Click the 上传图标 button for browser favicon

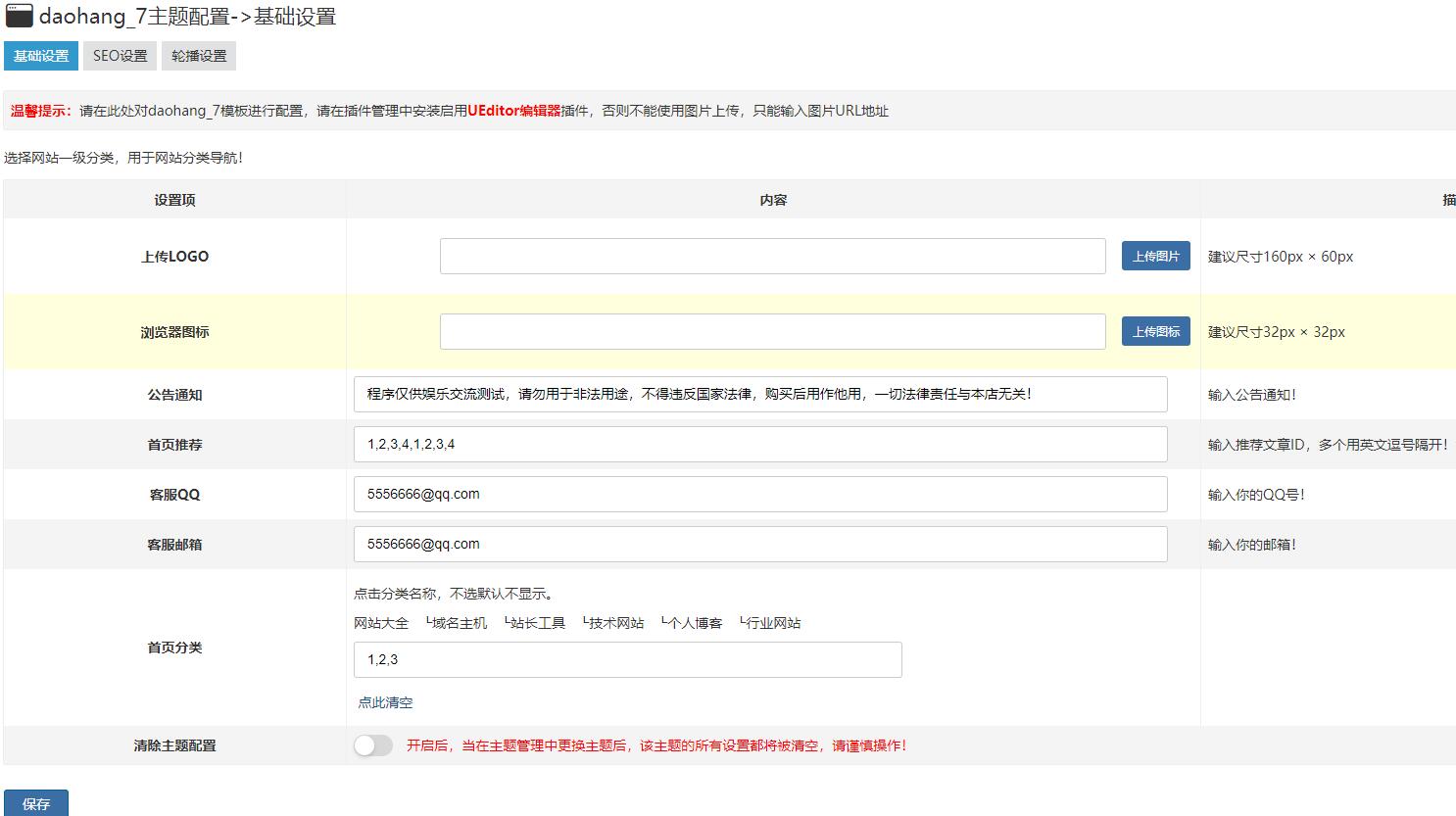click(x=1155, y=331)
